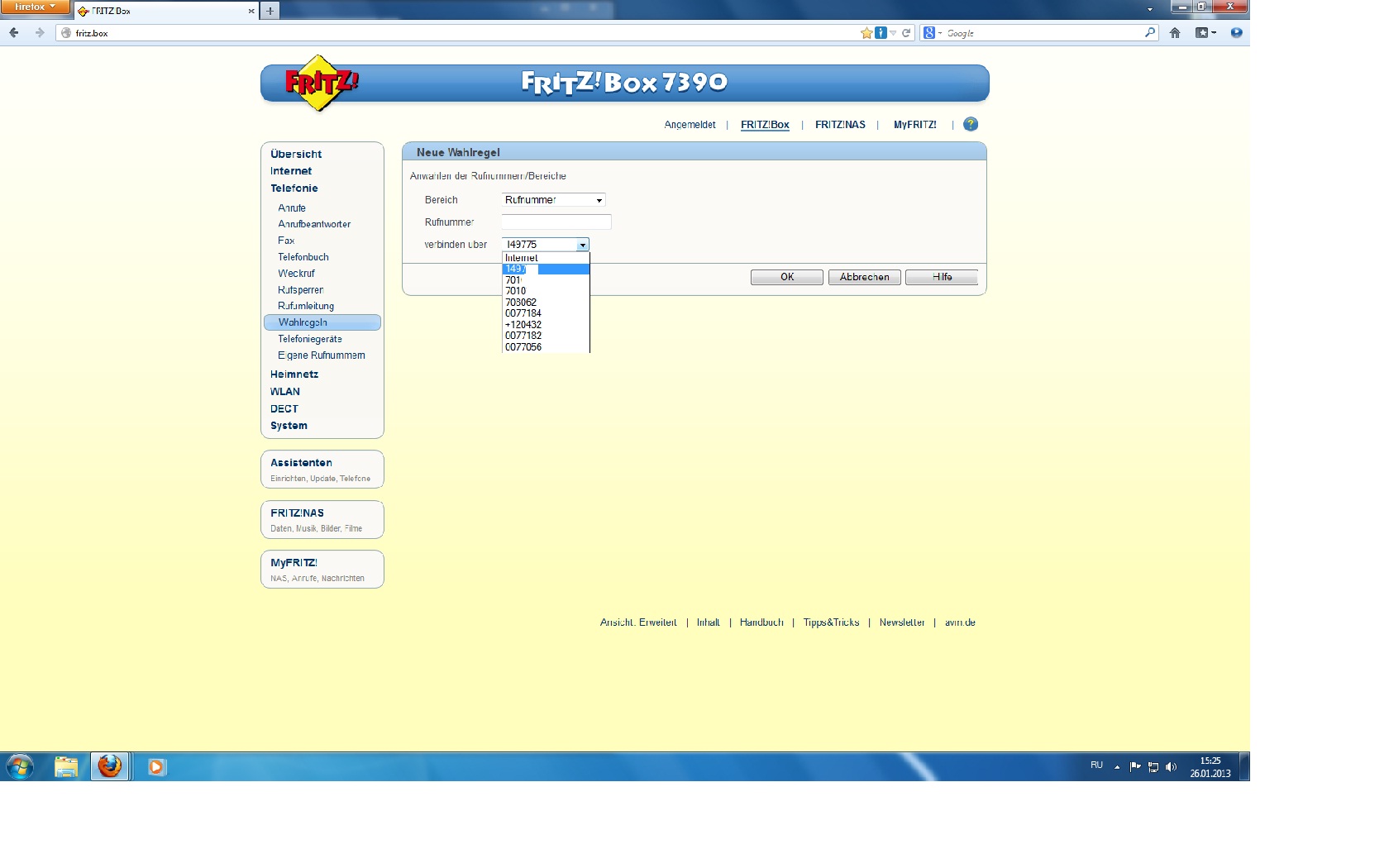The height and width of the screenshot is (868, 1389).
Task: Click the blue info icon in address bar
Action: click(881, 33)
